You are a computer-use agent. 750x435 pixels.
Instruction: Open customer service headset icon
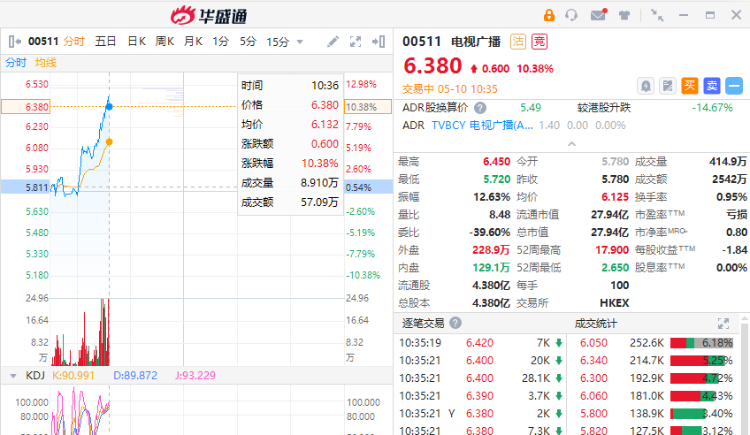pos(572,15)
